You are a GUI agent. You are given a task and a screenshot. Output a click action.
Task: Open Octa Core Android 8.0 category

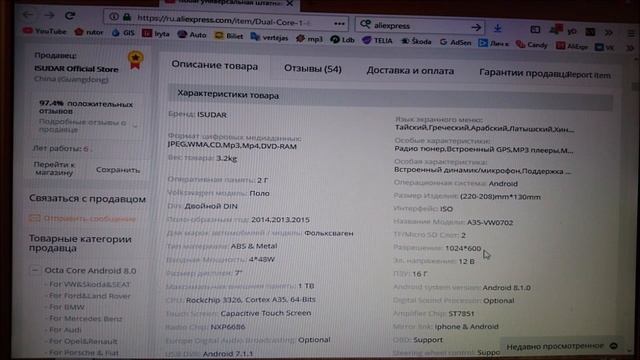point(90,270)
